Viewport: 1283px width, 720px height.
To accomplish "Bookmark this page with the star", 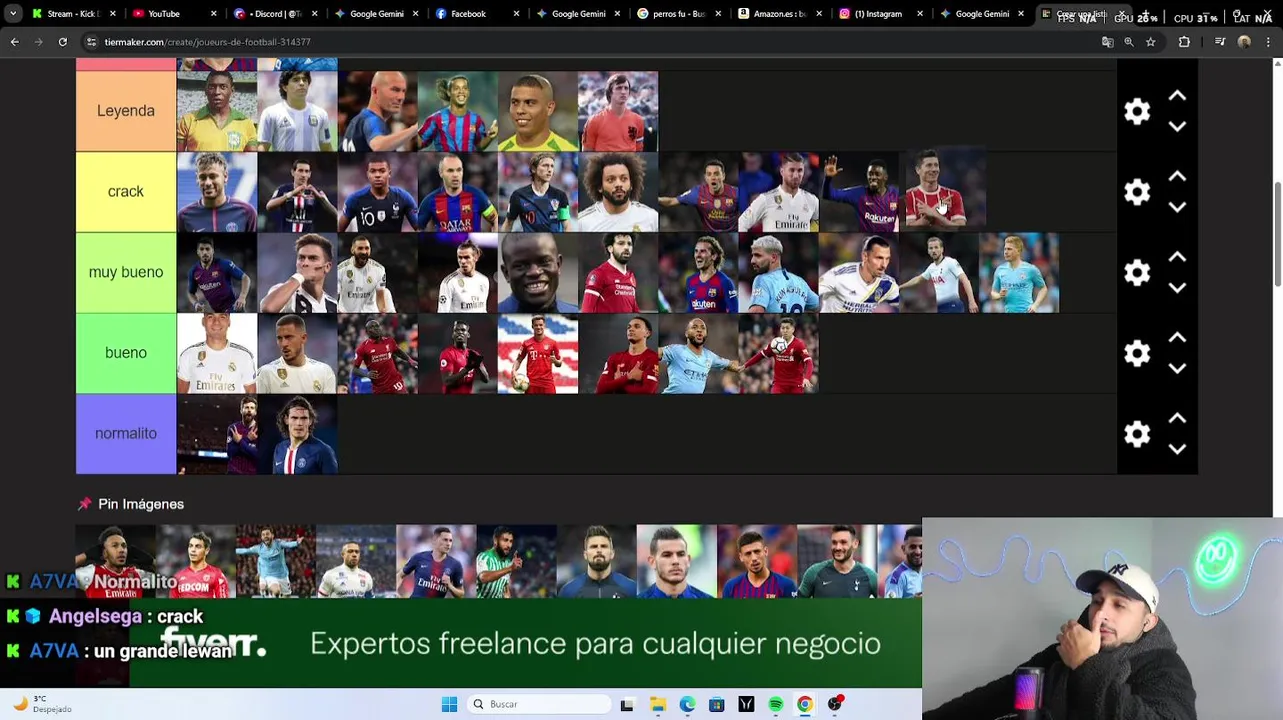I will point(1151,42).
